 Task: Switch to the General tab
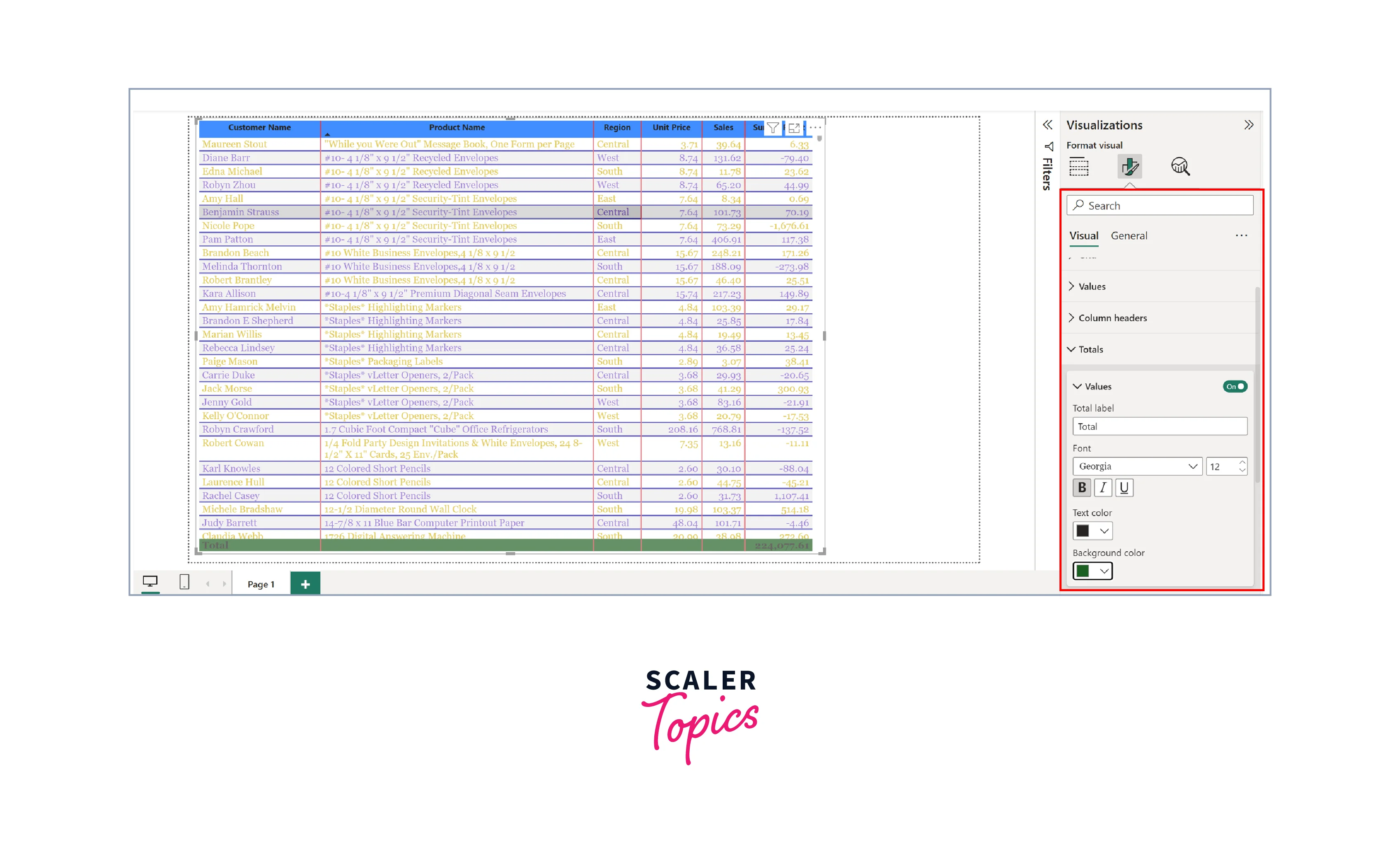1128,236
